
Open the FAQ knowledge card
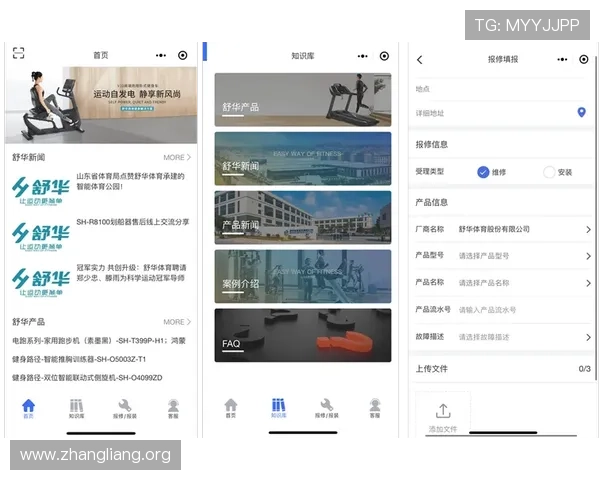303,335
